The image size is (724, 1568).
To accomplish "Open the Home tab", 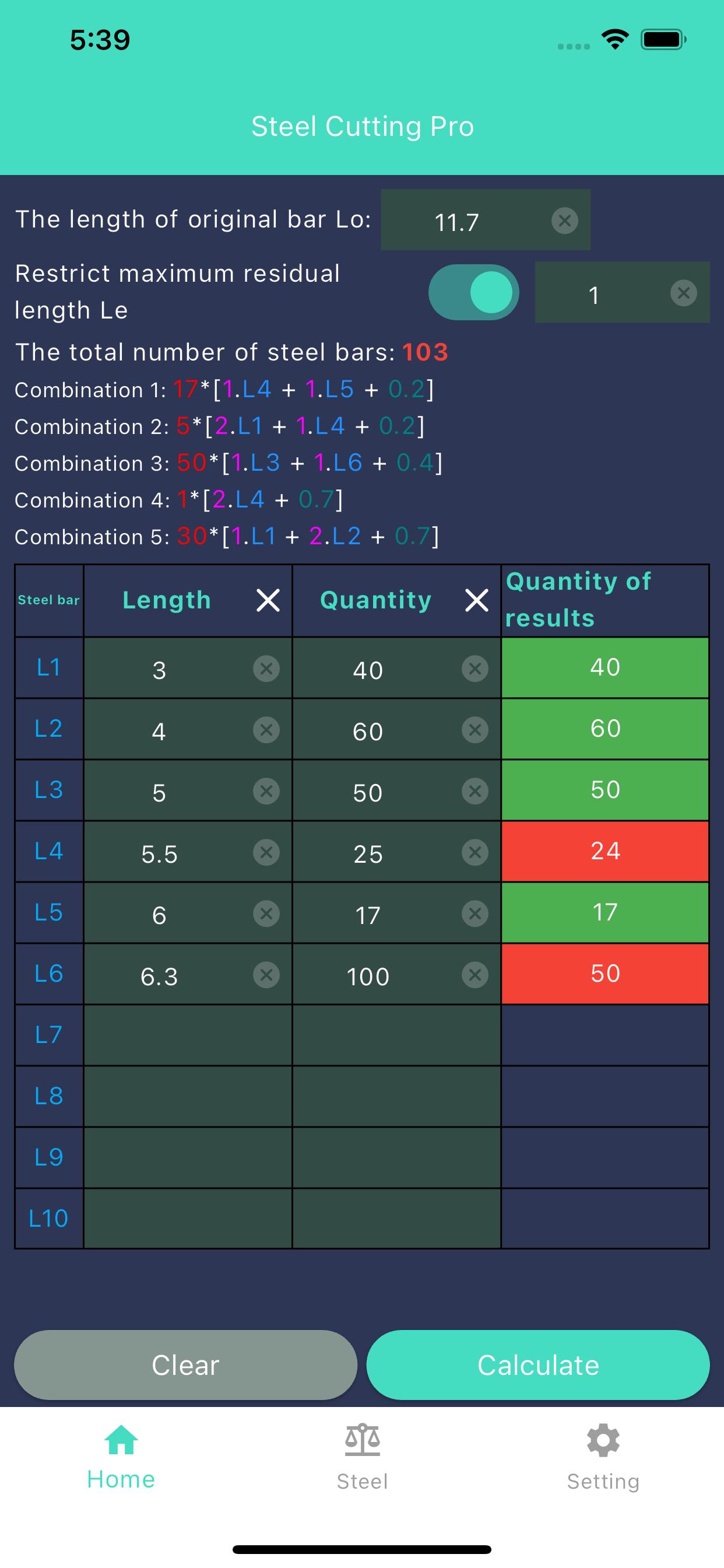I will pyautogui.click(x=121, y=1457).
